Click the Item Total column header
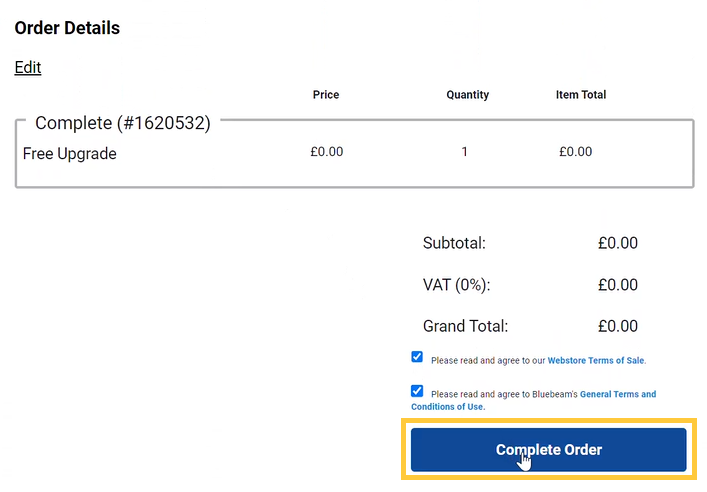 [x=581, y=95]
